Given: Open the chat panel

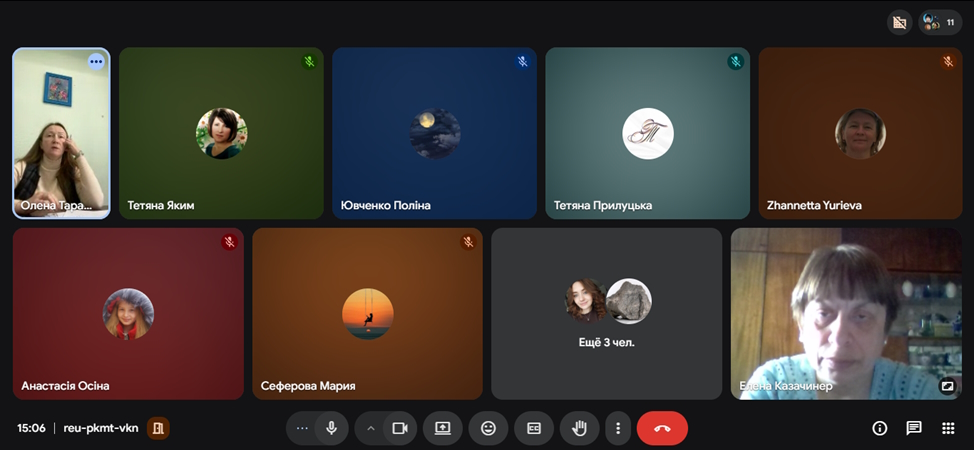Looking at the screenshot, I should [914, 428].
